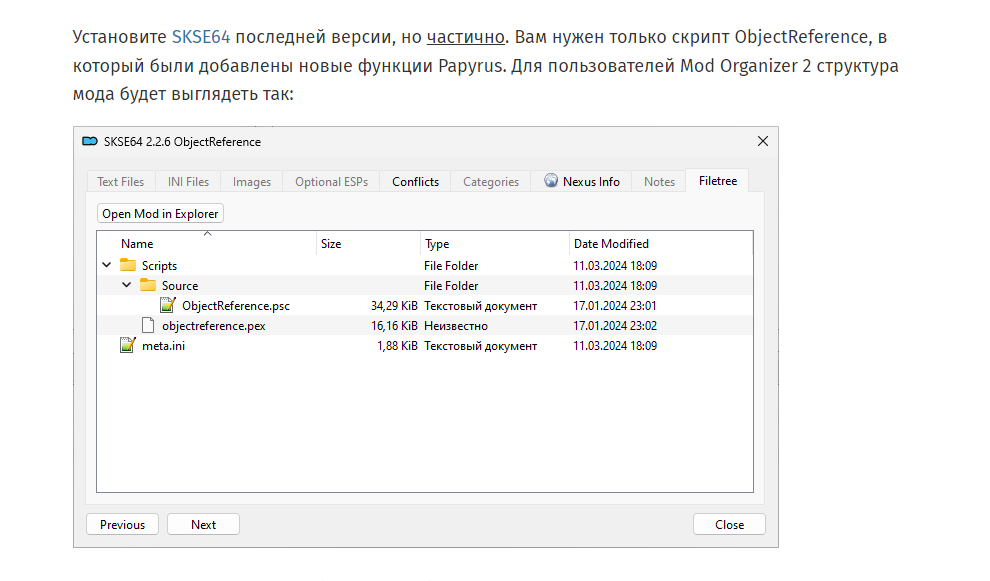Select the Categories tab
This screenshot has width=990, height=581.
tap(491, 182)
